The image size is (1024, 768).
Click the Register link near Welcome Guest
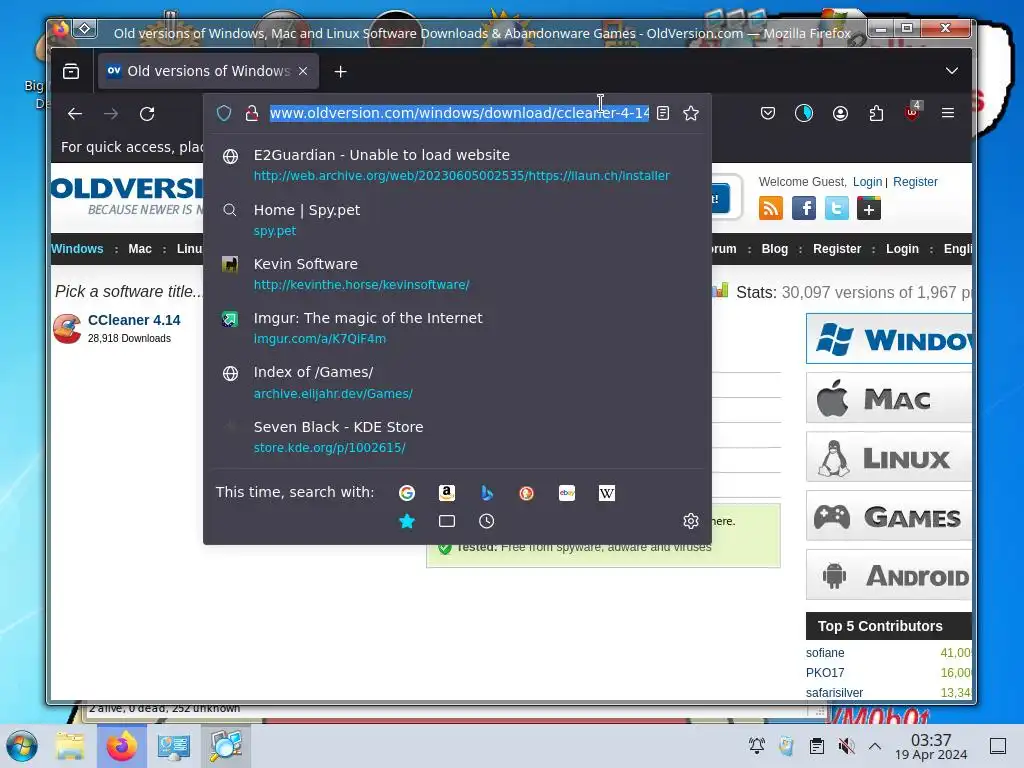915,182
